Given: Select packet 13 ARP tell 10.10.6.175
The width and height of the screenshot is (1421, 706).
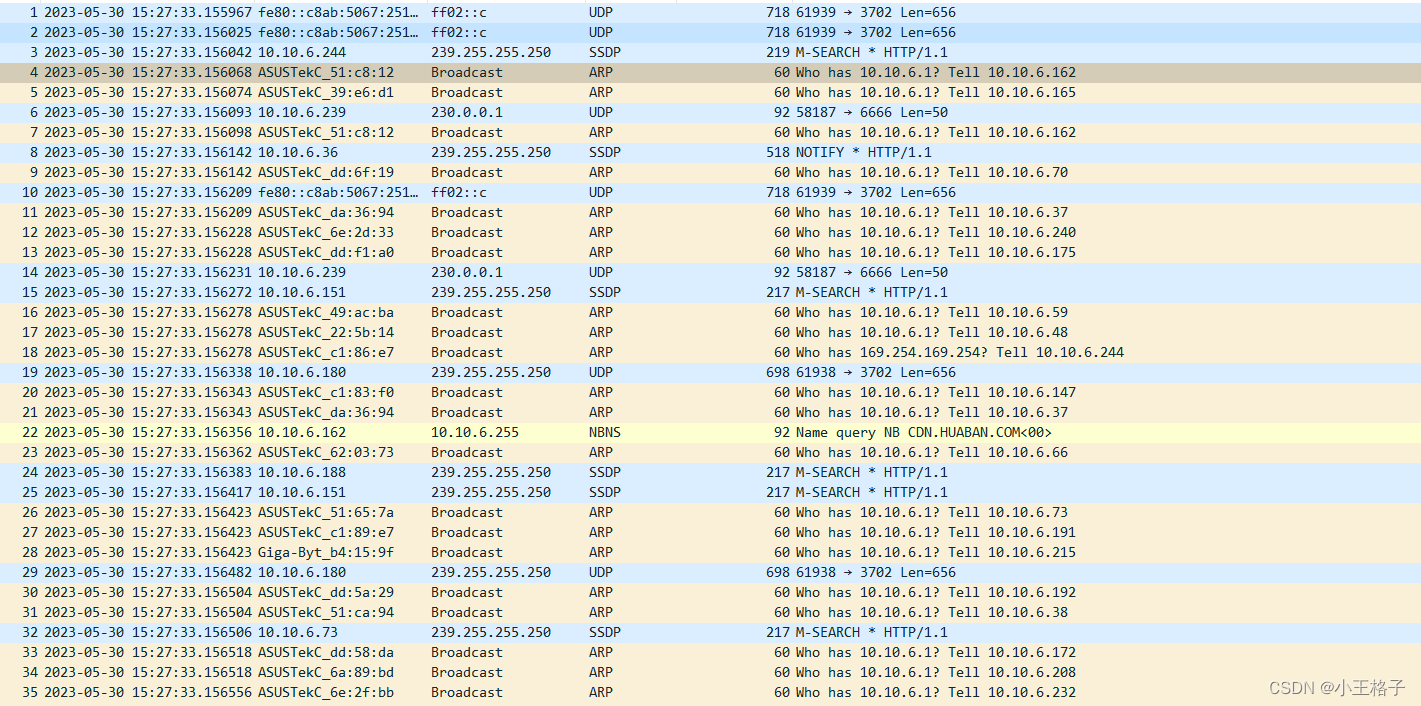Looking at the screenshot, I should (x=710, y=252).
